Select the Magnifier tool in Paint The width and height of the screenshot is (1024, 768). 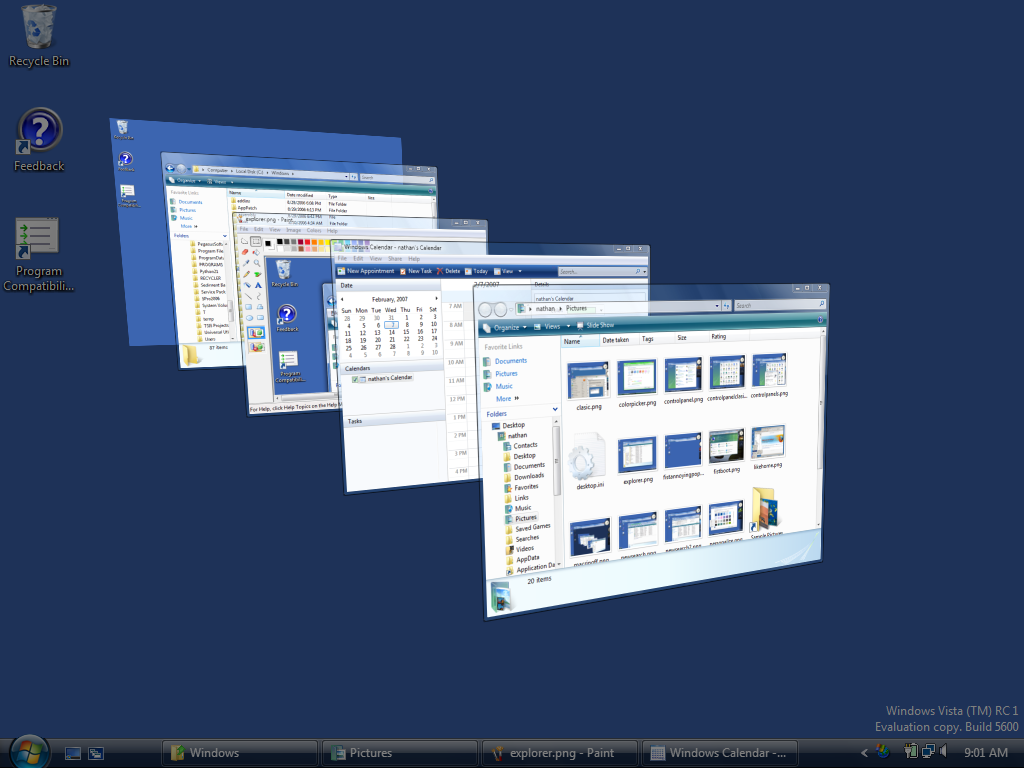click(x=256, y=264)
